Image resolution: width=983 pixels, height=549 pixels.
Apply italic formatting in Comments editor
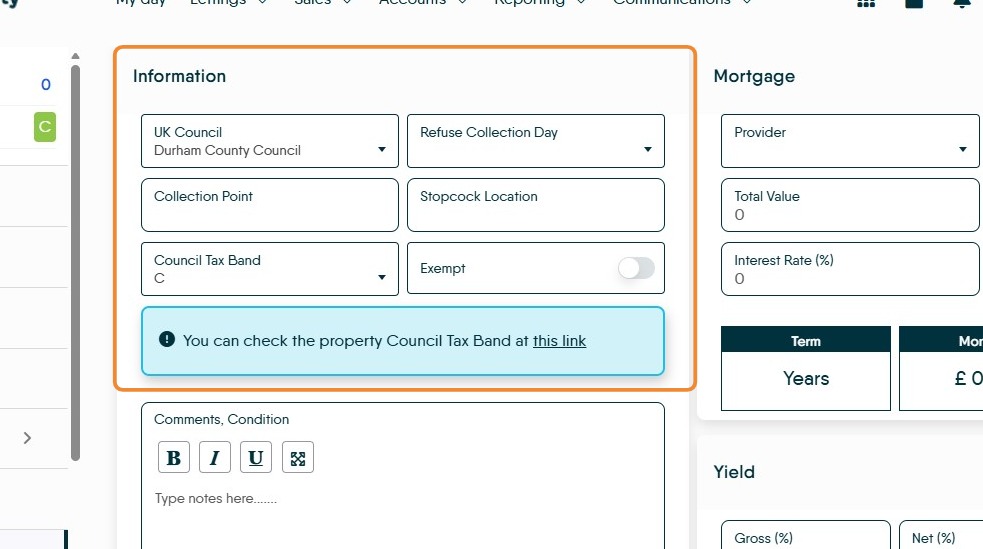[214, 458]
